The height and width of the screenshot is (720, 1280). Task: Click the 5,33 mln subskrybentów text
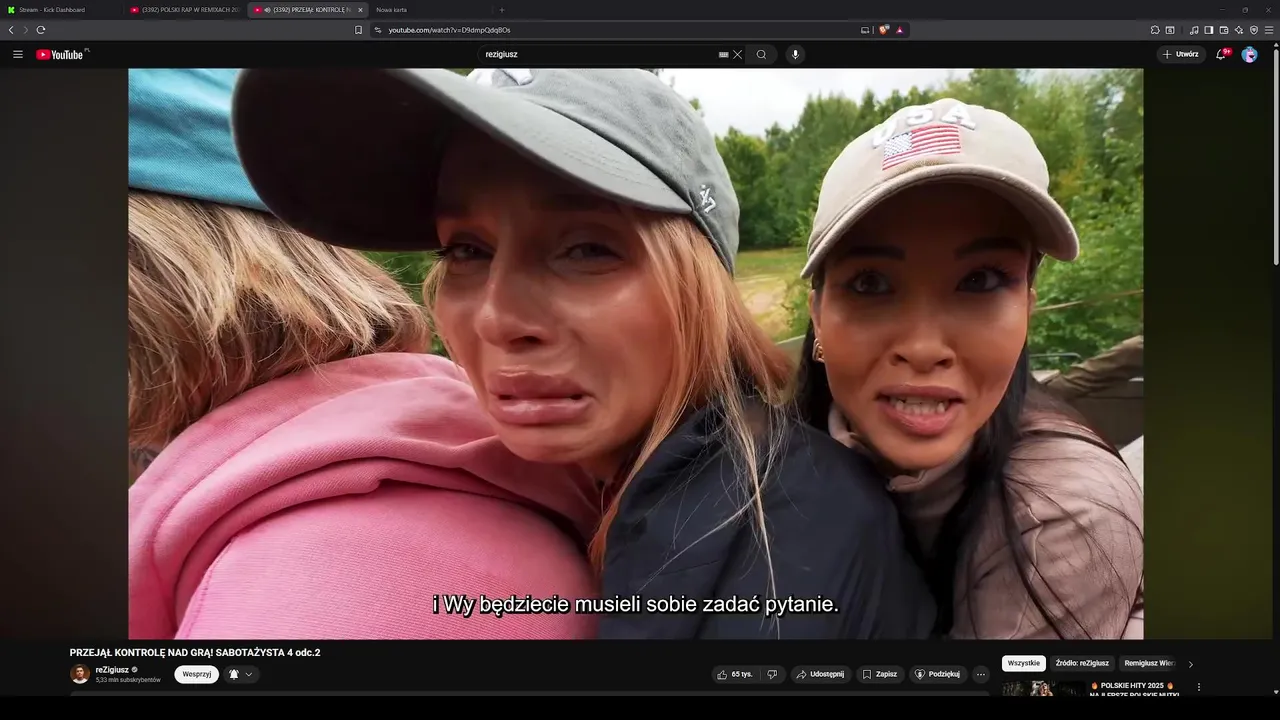coord(128,680)
